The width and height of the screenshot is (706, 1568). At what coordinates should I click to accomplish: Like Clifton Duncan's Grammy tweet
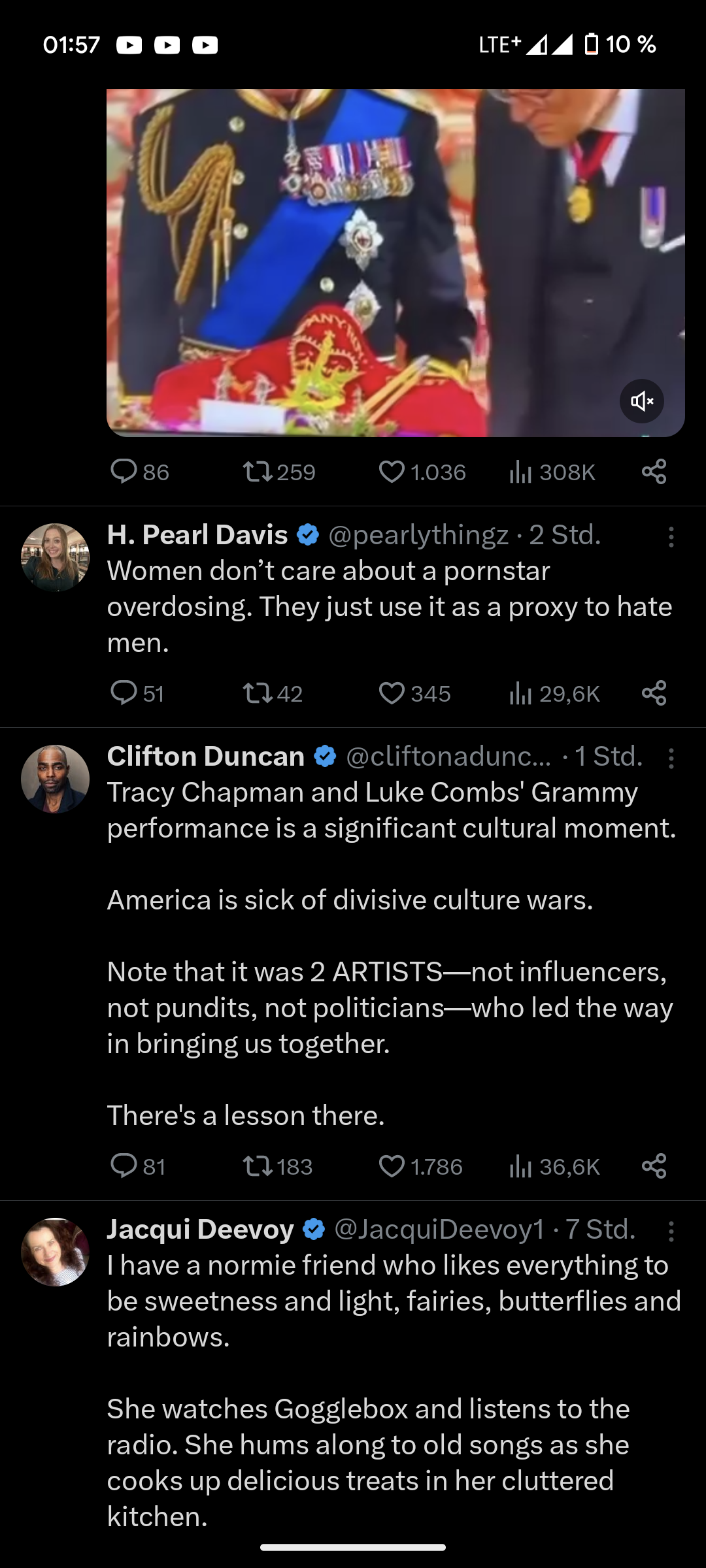pyautogui.click(x=392, y=1166)
